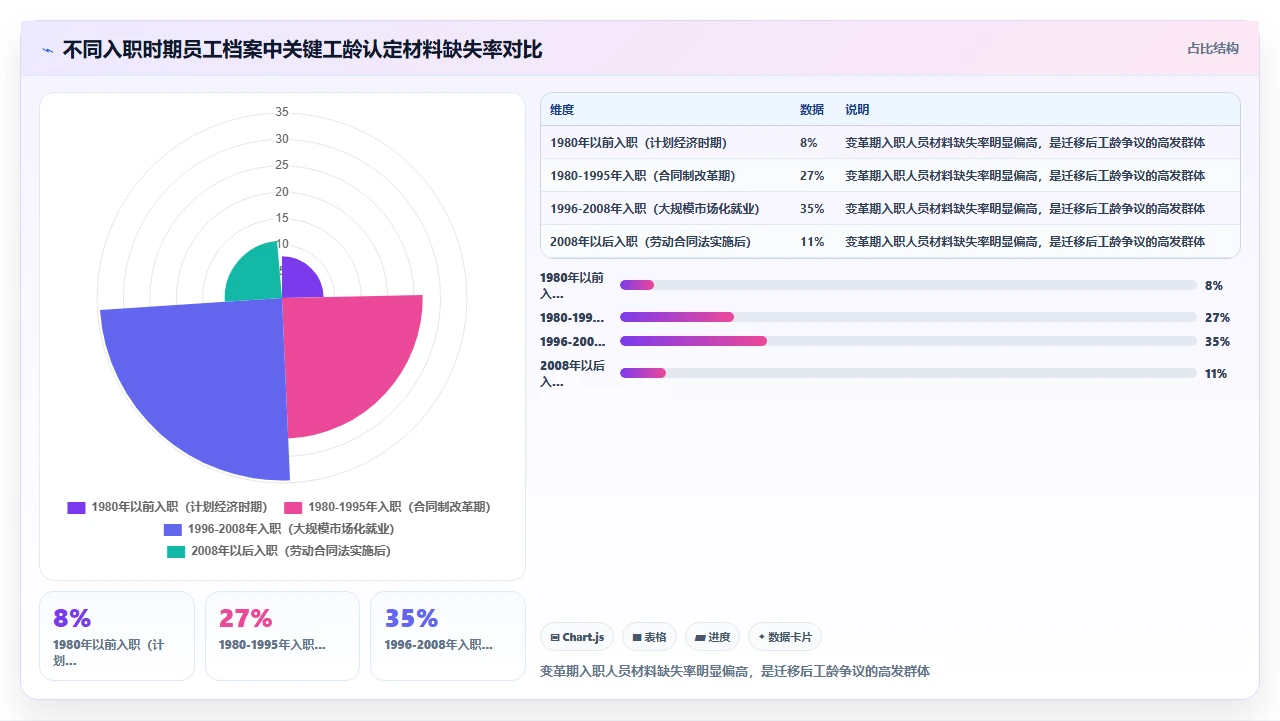Click the 进度 tag
The width and height of the screenshot is (1280, 721).
click(712, 637)
